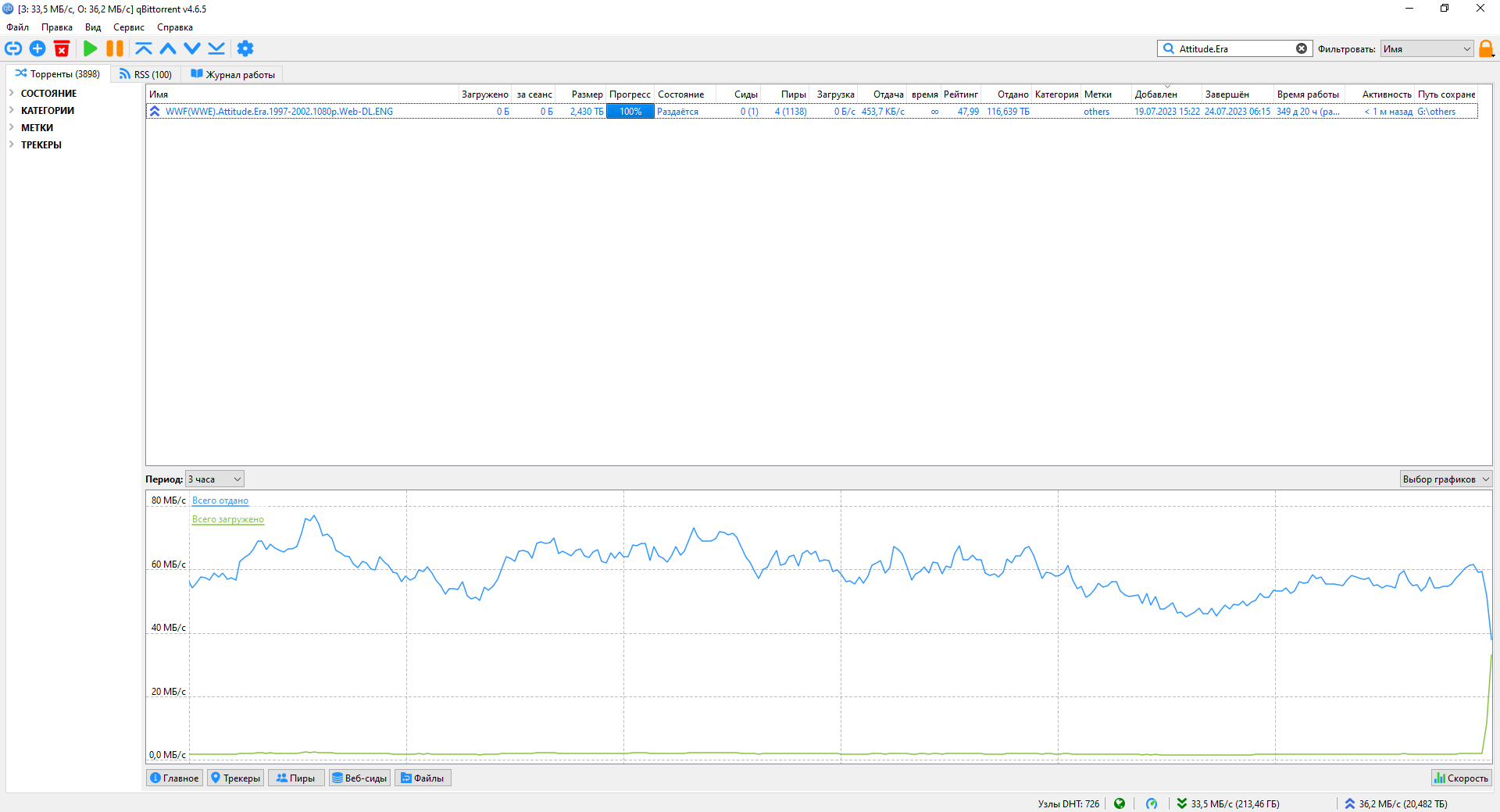The width and height of the screenshot is (1500, 812).
Task: Open the Файл menu
Action: point(17,27)
